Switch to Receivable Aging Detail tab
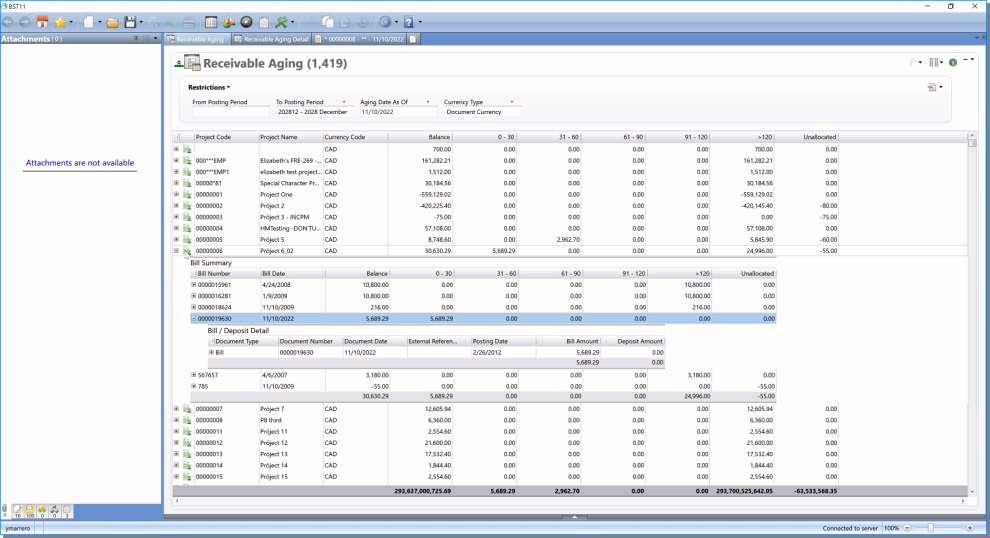The height and width of the screenshot is (538, 990). click(271, 39)
